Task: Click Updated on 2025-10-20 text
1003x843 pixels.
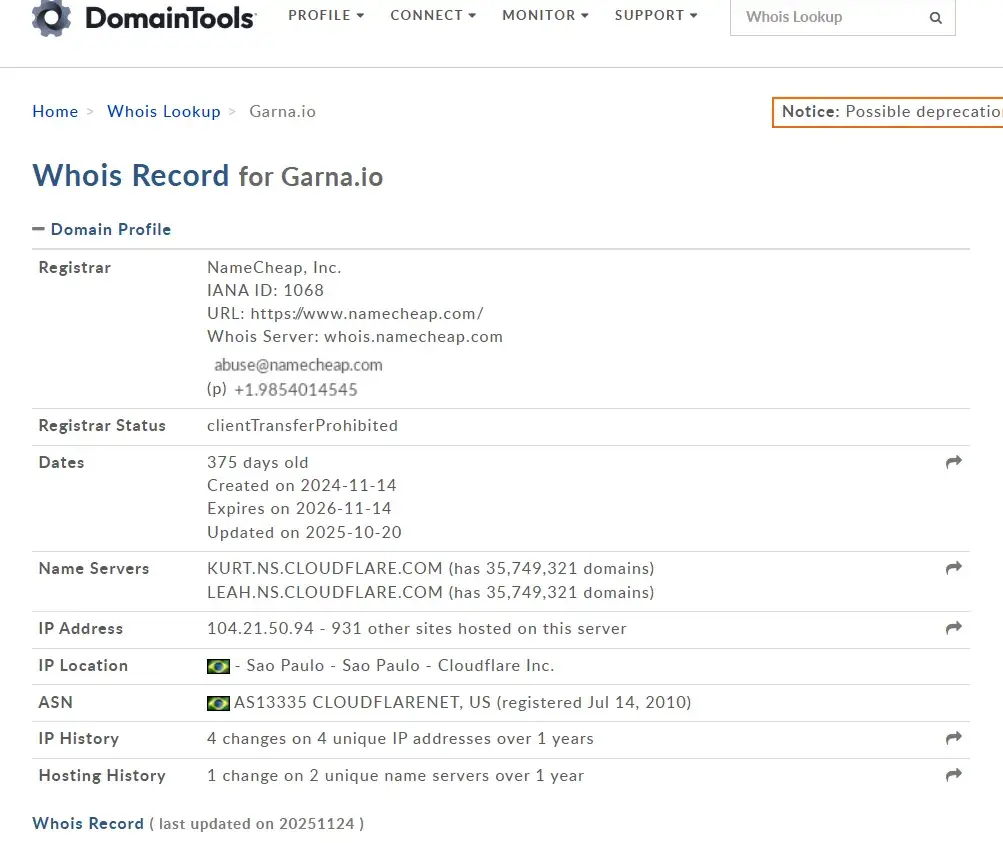Action: tap(304, 532)
